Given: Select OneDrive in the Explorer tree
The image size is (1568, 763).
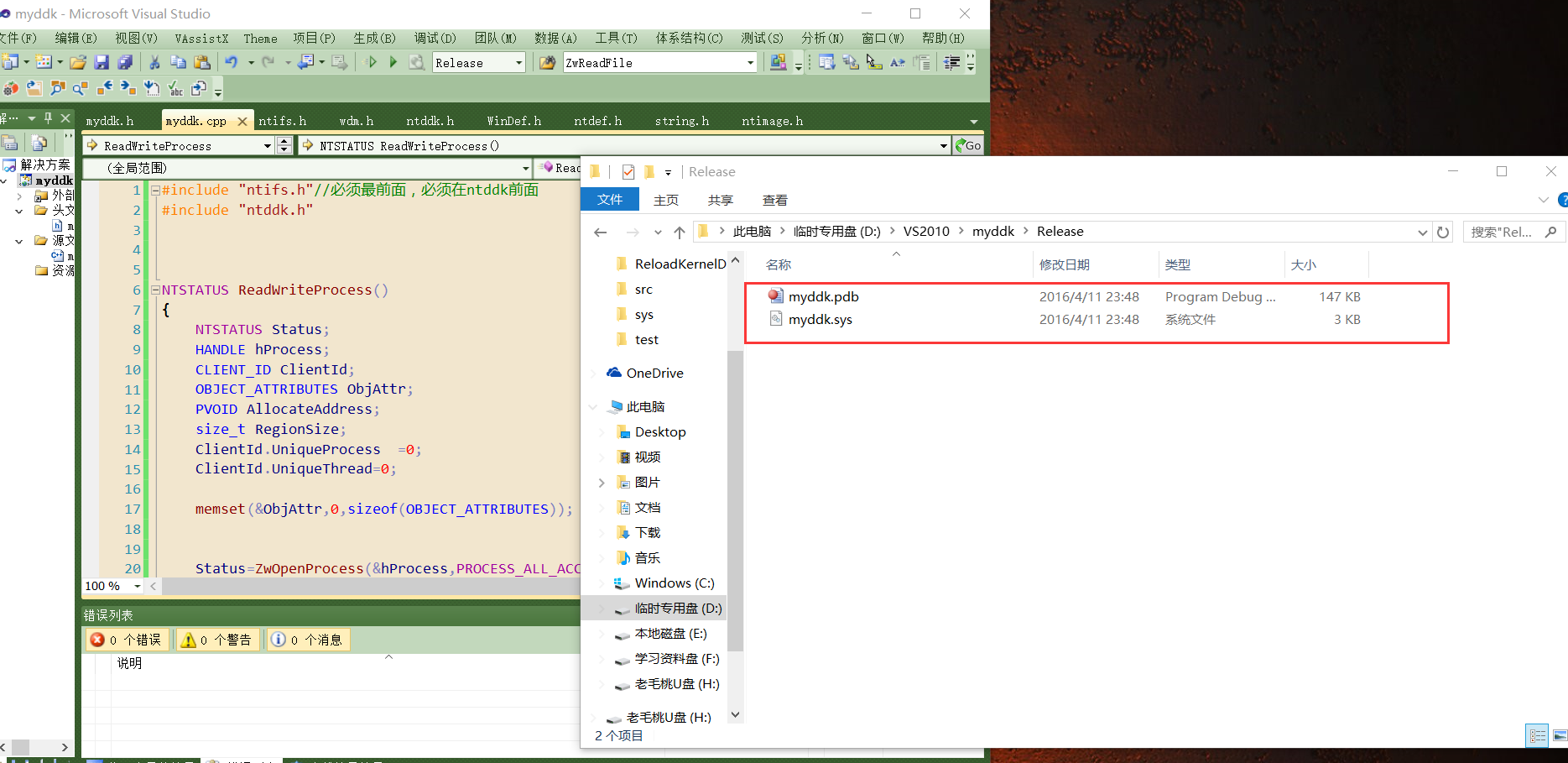Looking at the screenshot, I should point(654,374).
